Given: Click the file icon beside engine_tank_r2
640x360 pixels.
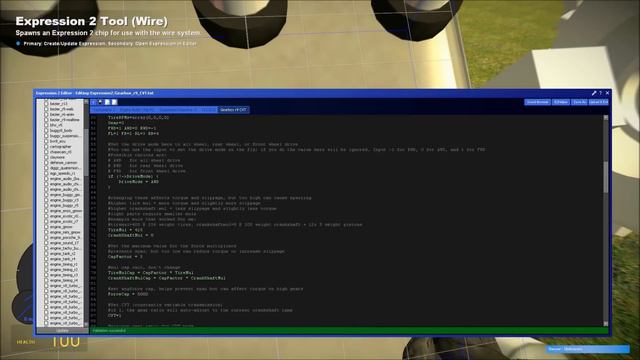Looking at the screenshot, I should [x=46, y=253].
